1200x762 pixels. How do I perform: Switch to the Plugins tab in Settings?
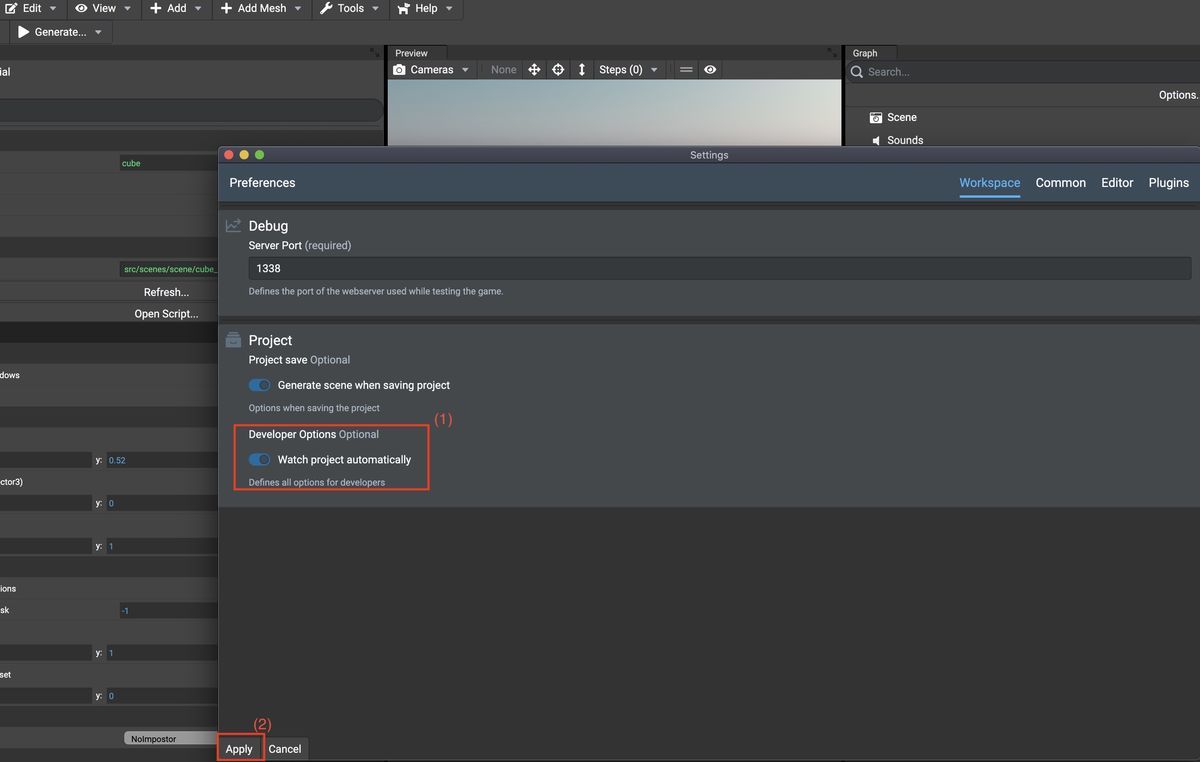(x=1168, y=182)
